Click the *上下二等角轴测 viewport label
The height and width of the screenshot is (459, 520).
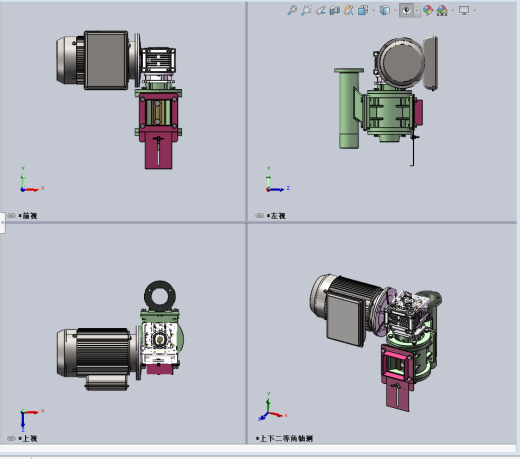click(x=284, y=438)
